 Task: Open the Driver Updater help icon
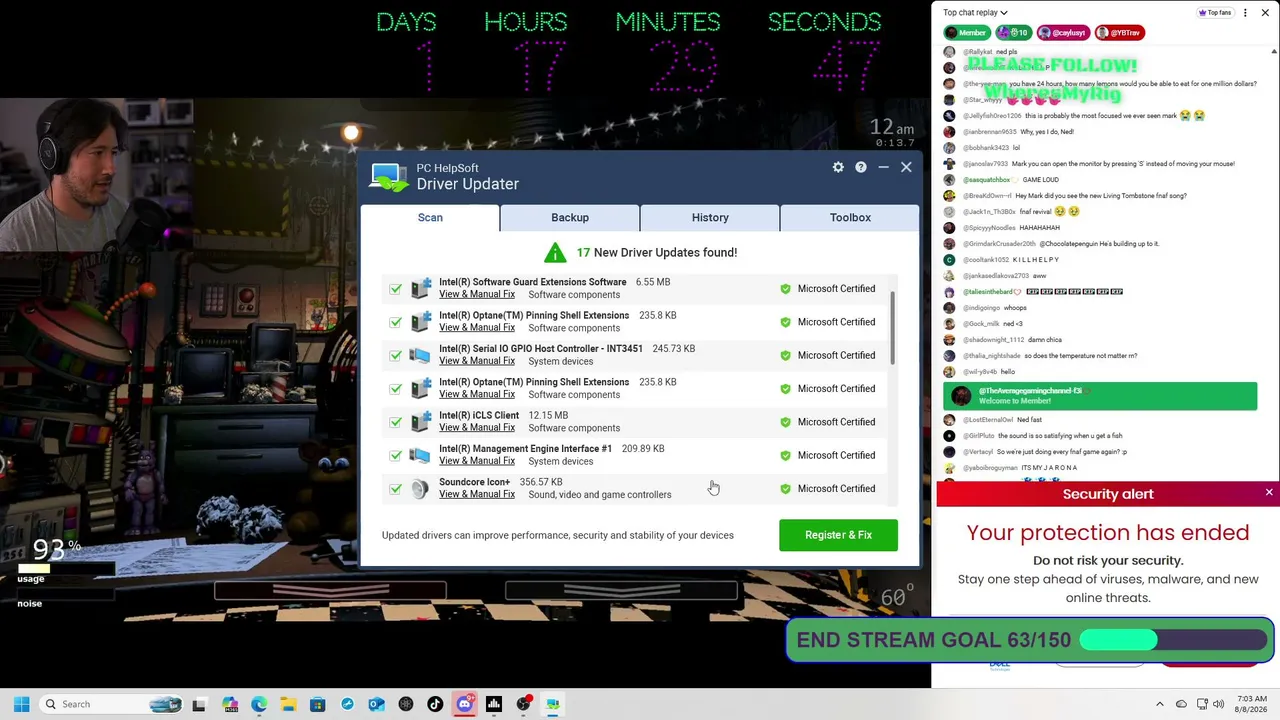tap(860, 167)
